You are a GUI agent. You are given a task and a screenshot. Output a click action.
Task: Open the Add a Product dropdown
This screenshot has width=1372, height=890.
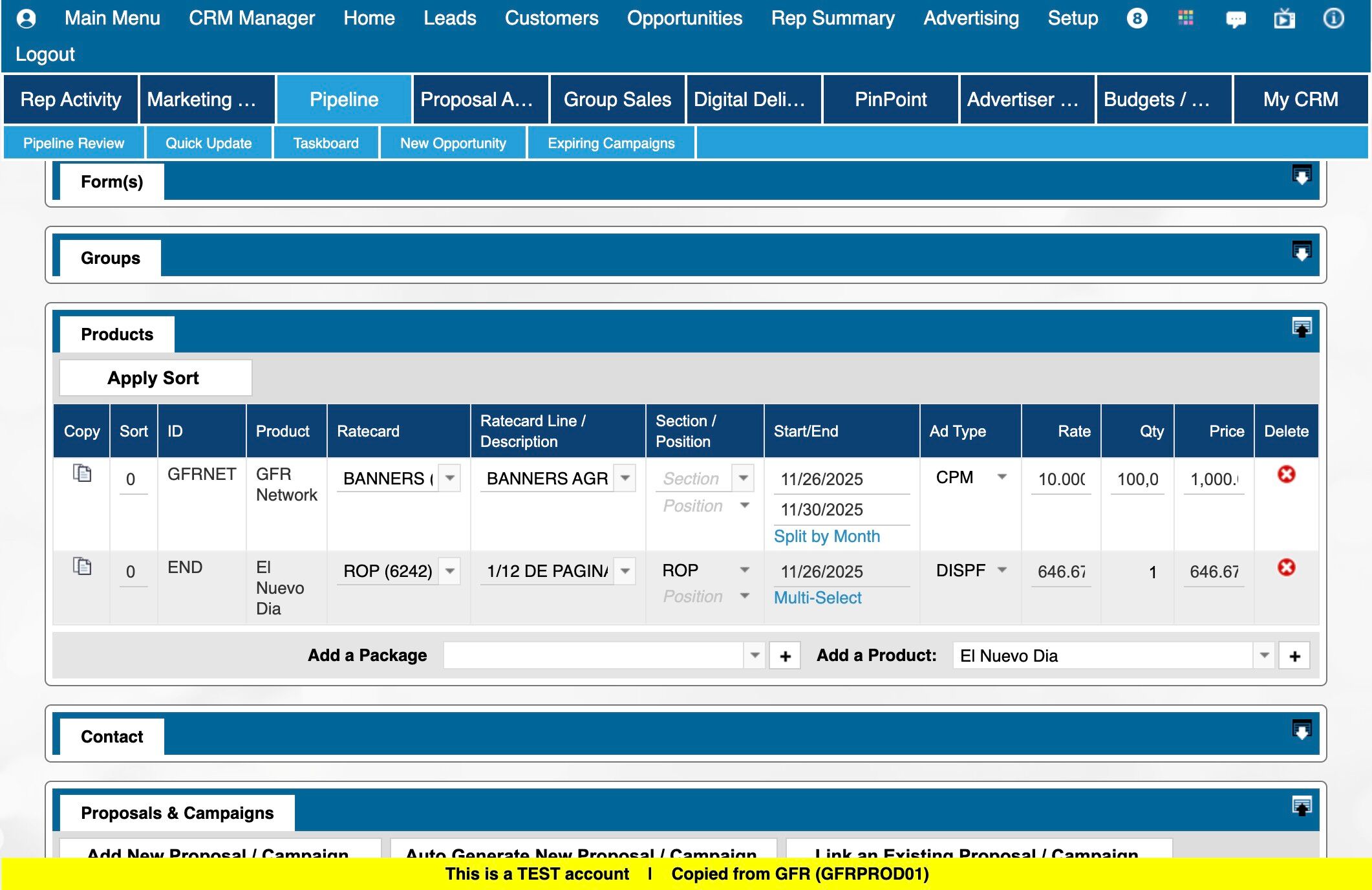pos(1264,655)
